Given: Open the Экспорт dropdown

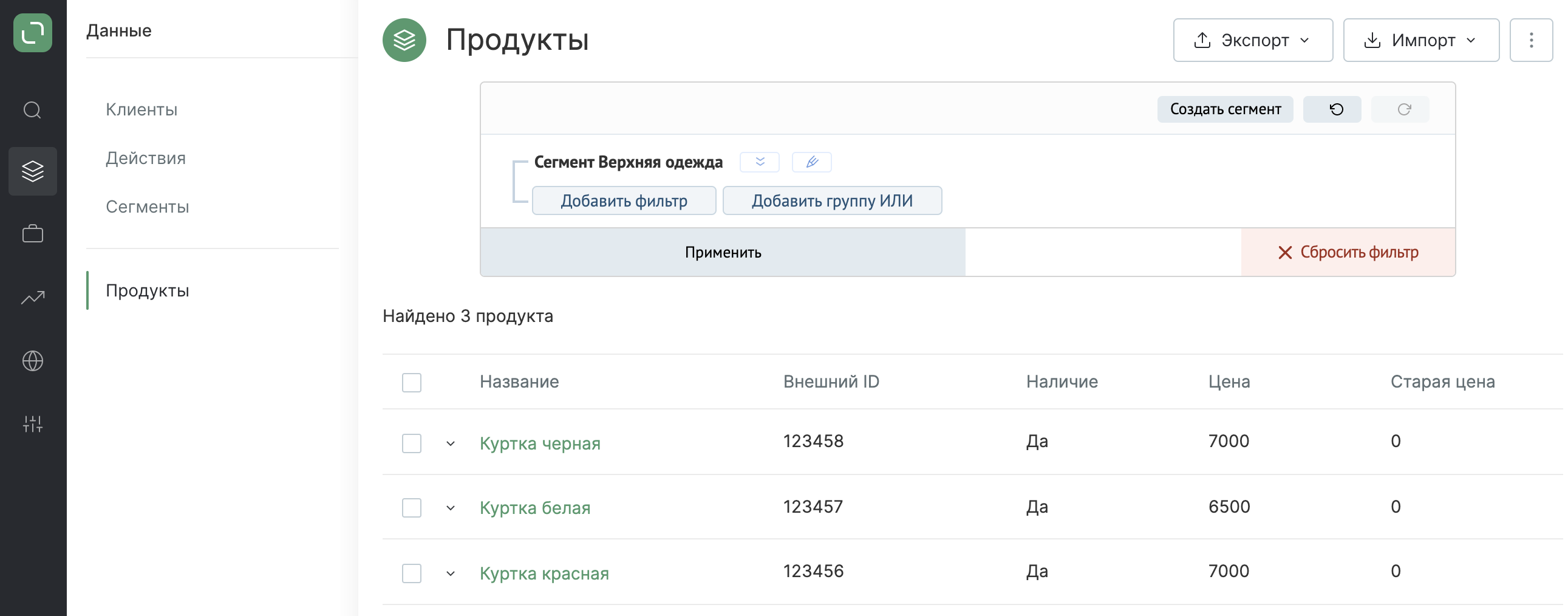Looking at the screenshot, I should click(1253, 40).
